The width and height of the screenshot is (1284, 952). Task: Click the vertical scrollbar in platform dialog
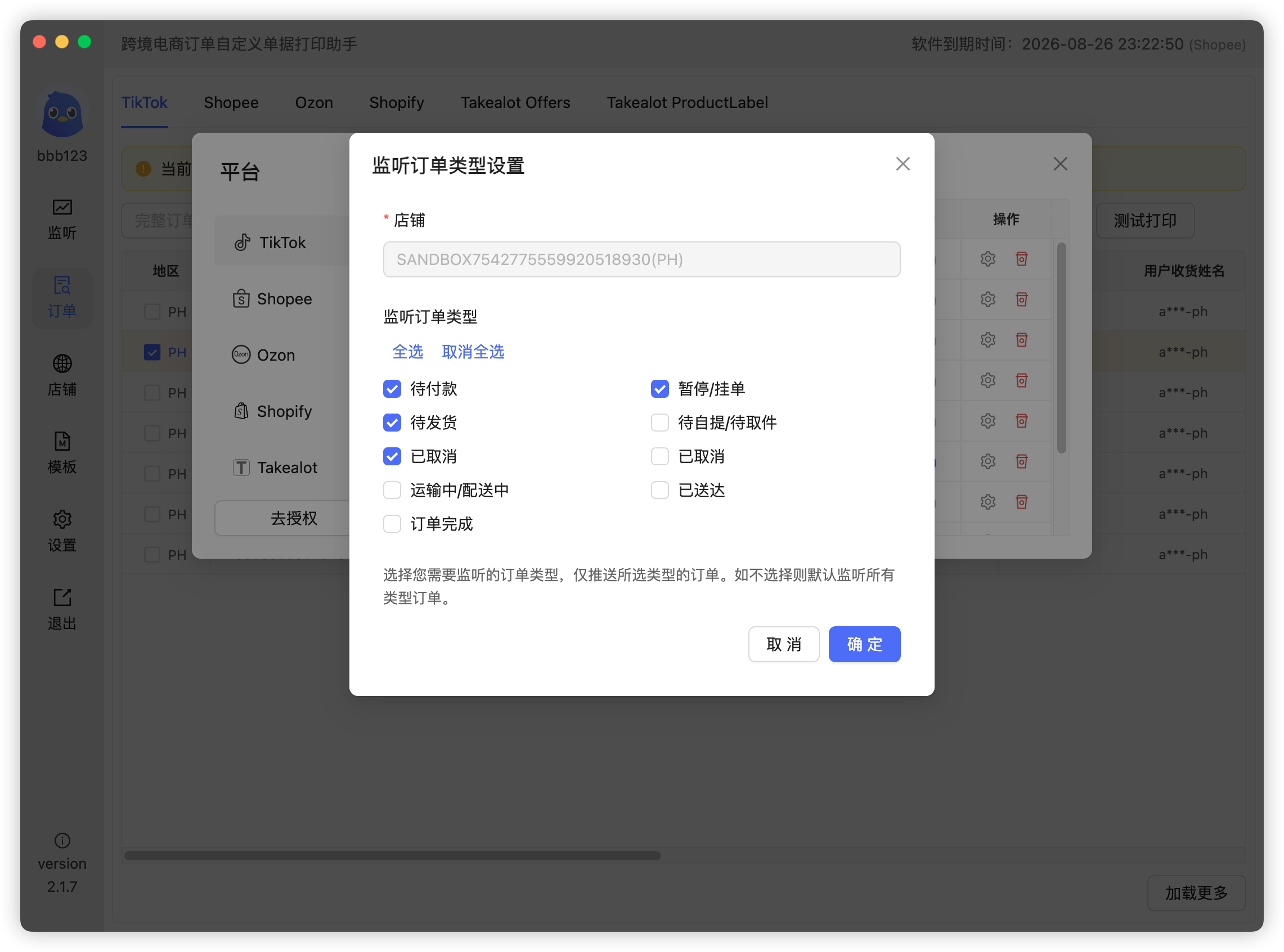(x=1061, y=348)
